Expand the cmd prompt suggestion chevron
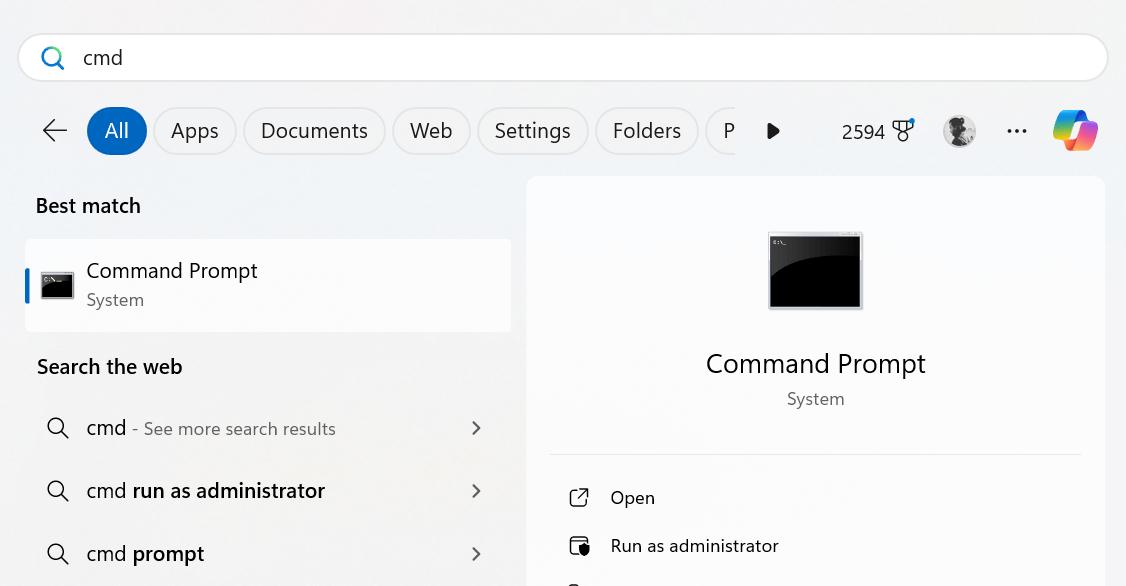Screen dimensions: 1126x586 coord(477,554)
